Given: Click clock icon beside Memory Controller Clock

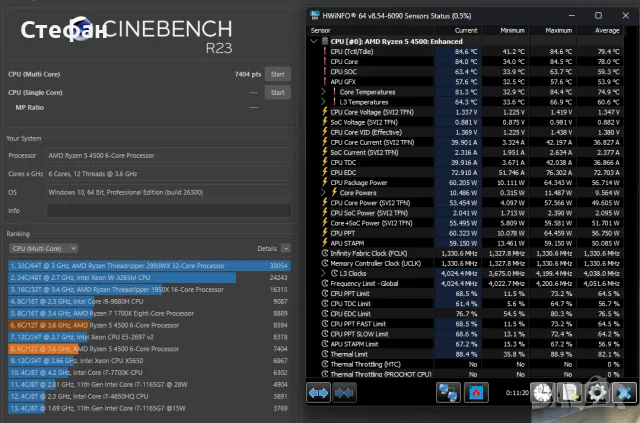Looking at the screenshot, I should pos(325,263).
